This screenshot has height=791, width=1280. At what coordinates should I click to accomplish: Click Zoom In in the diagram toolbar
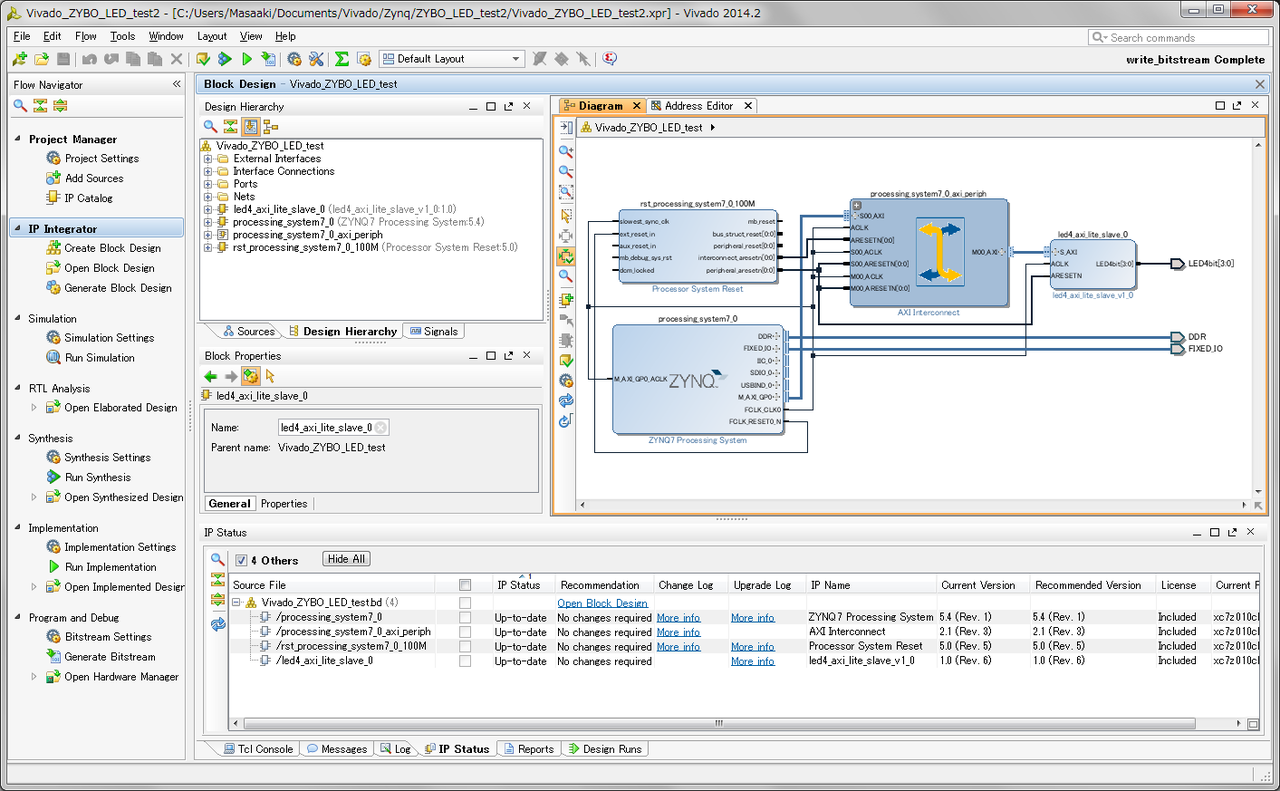566,152
